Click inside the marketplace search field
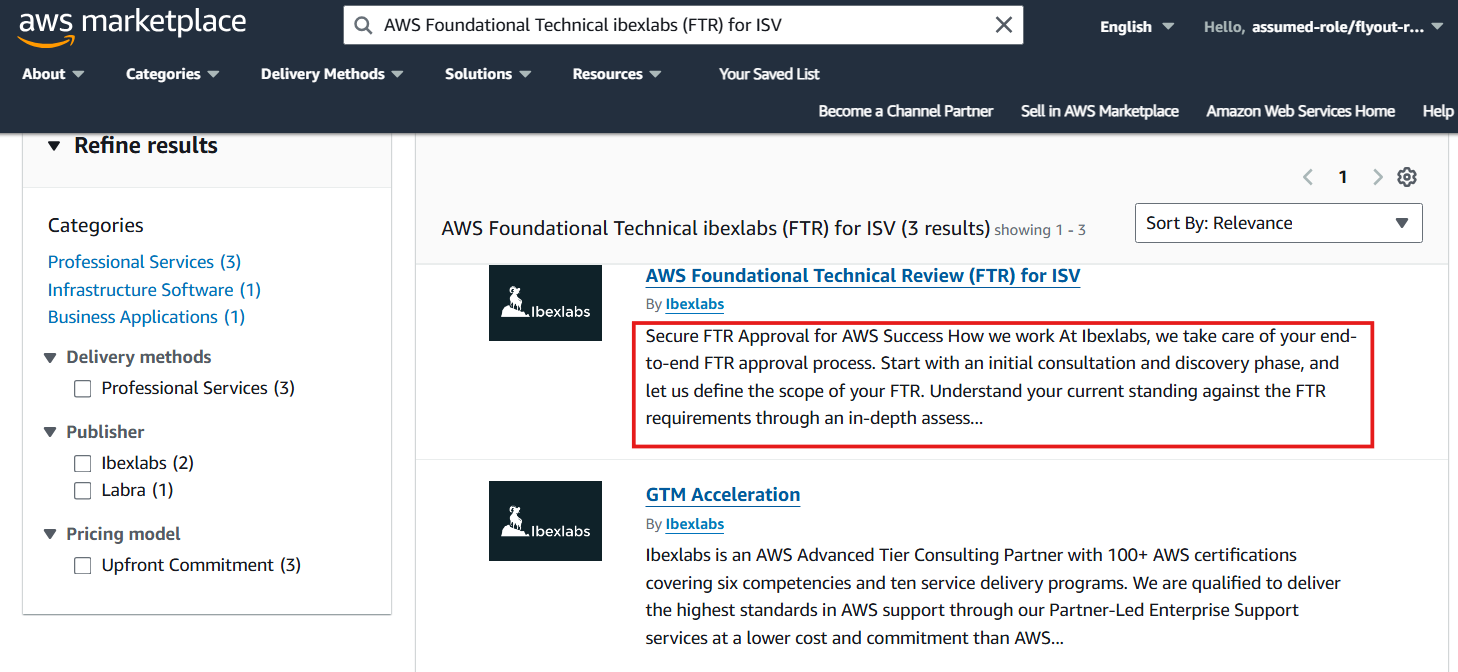1458x672 pixels. (680, 26)
